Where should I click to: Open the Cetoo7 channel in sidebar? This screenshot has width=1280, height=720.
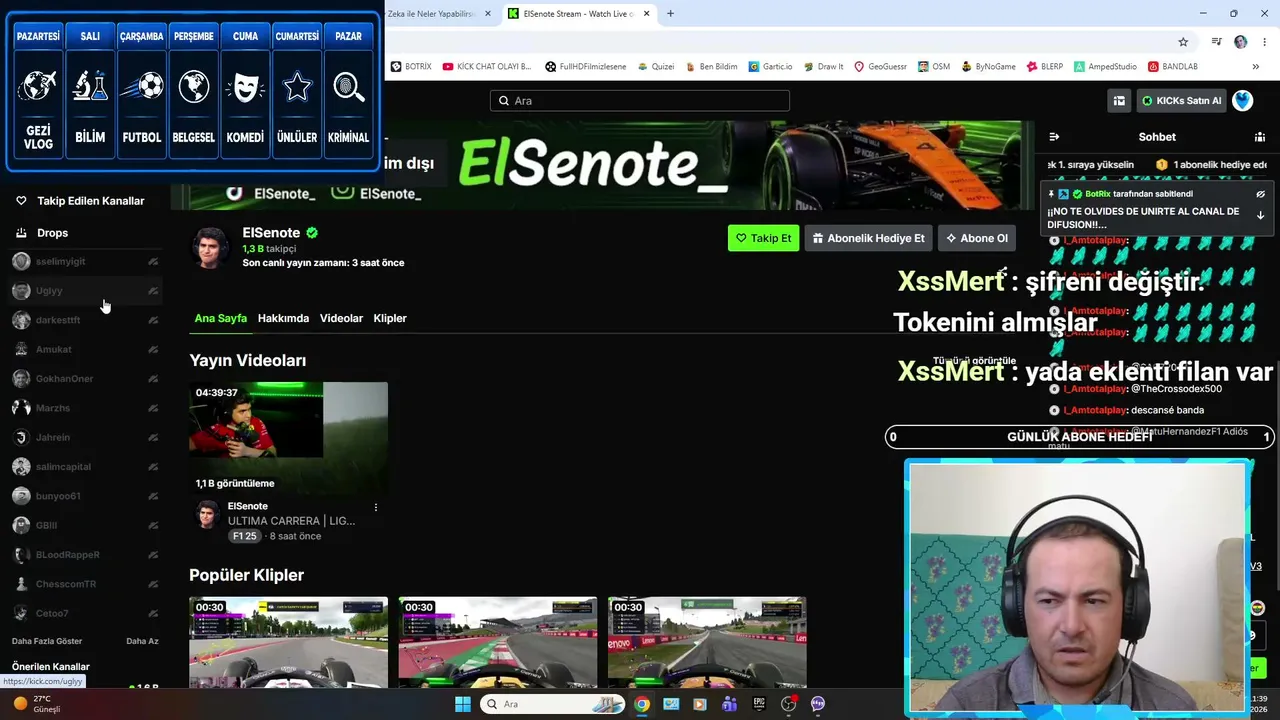[x=85, y=613]
